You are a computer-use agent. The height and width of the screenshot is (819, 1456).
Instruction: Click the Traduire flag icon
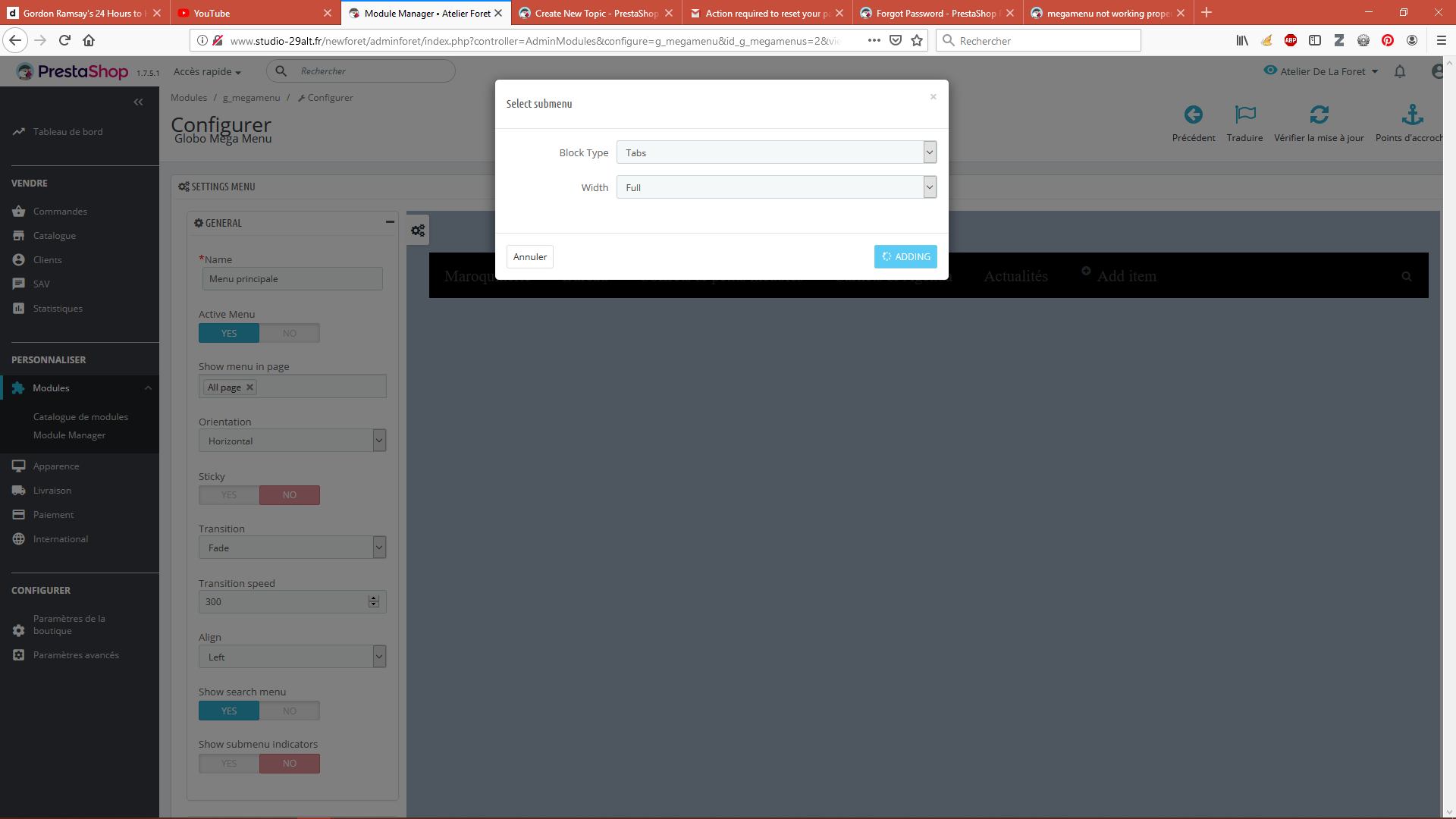tap(1244, 115)
